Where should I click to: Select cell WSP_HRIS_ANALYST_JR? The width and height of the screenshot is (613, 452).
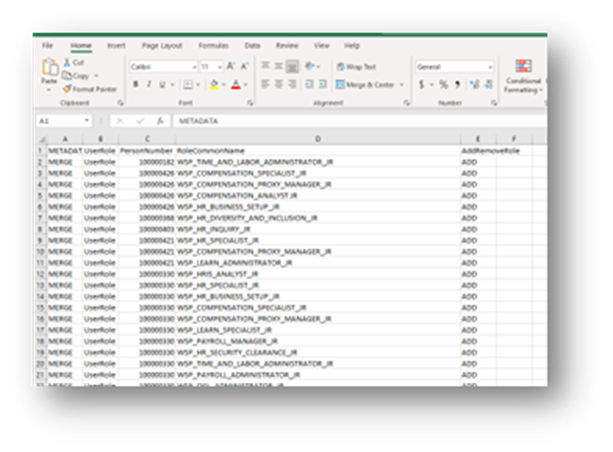318,274
